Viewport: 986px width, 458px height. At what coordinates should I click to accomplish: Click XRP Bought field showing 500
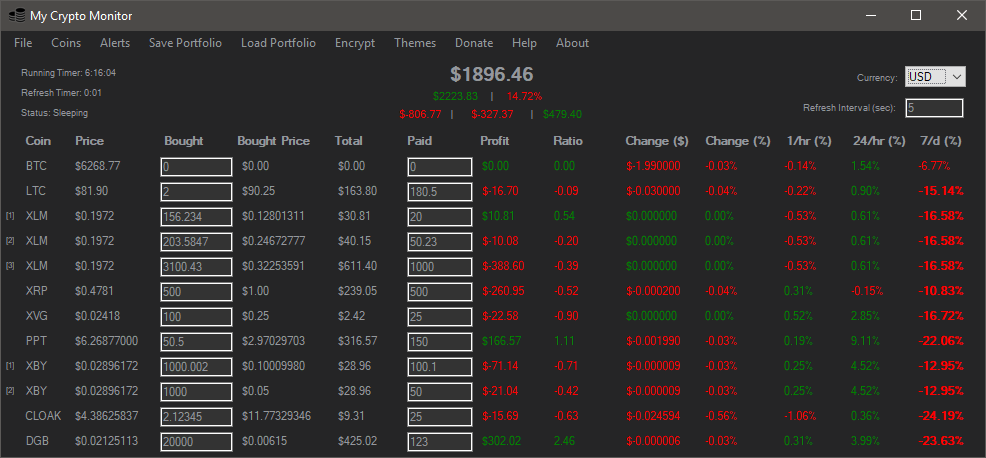point(196,292)
